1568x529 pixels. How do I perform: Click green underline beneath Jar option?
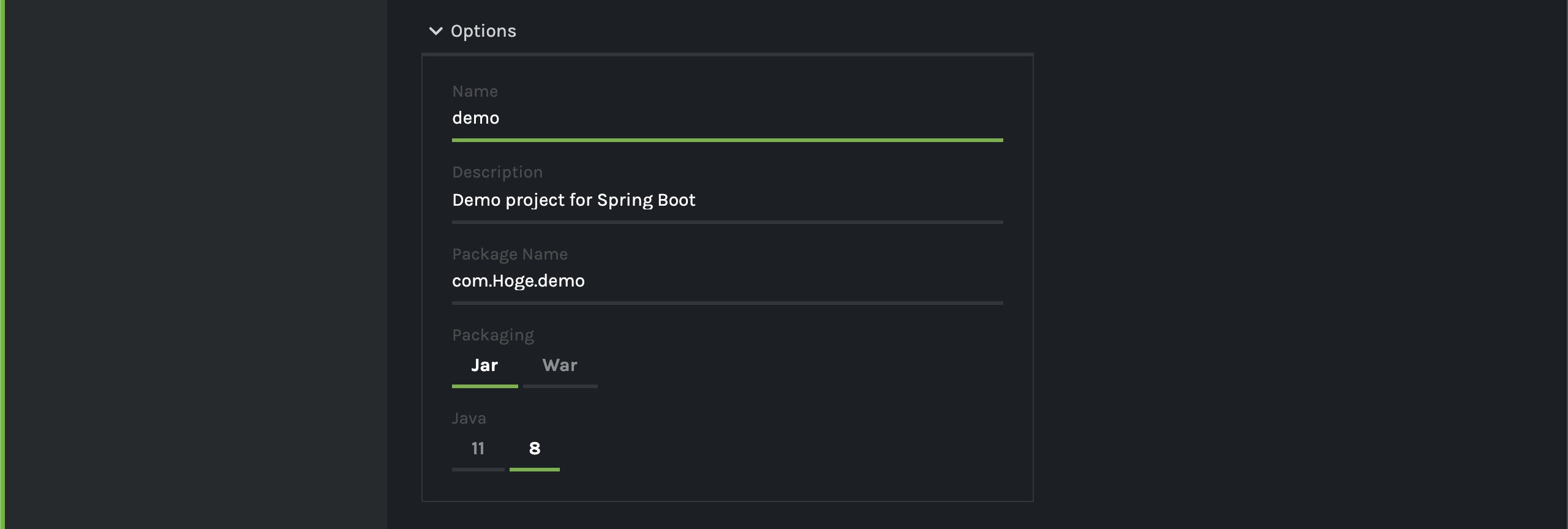pyautogui.click(x=484, y=386)
